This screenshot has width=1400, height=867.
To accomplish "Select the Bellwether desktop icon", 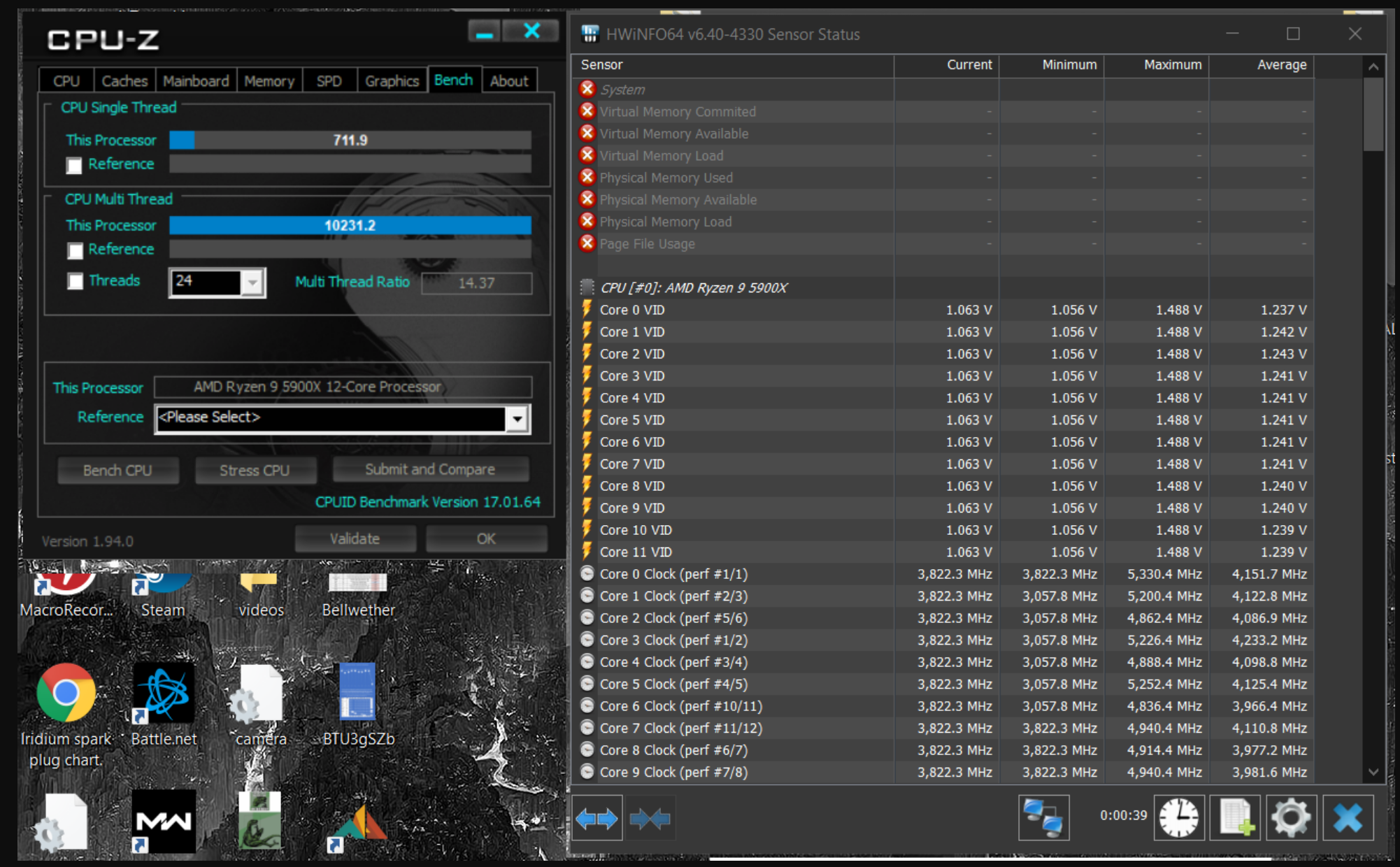I will click(x=358, y=596).
